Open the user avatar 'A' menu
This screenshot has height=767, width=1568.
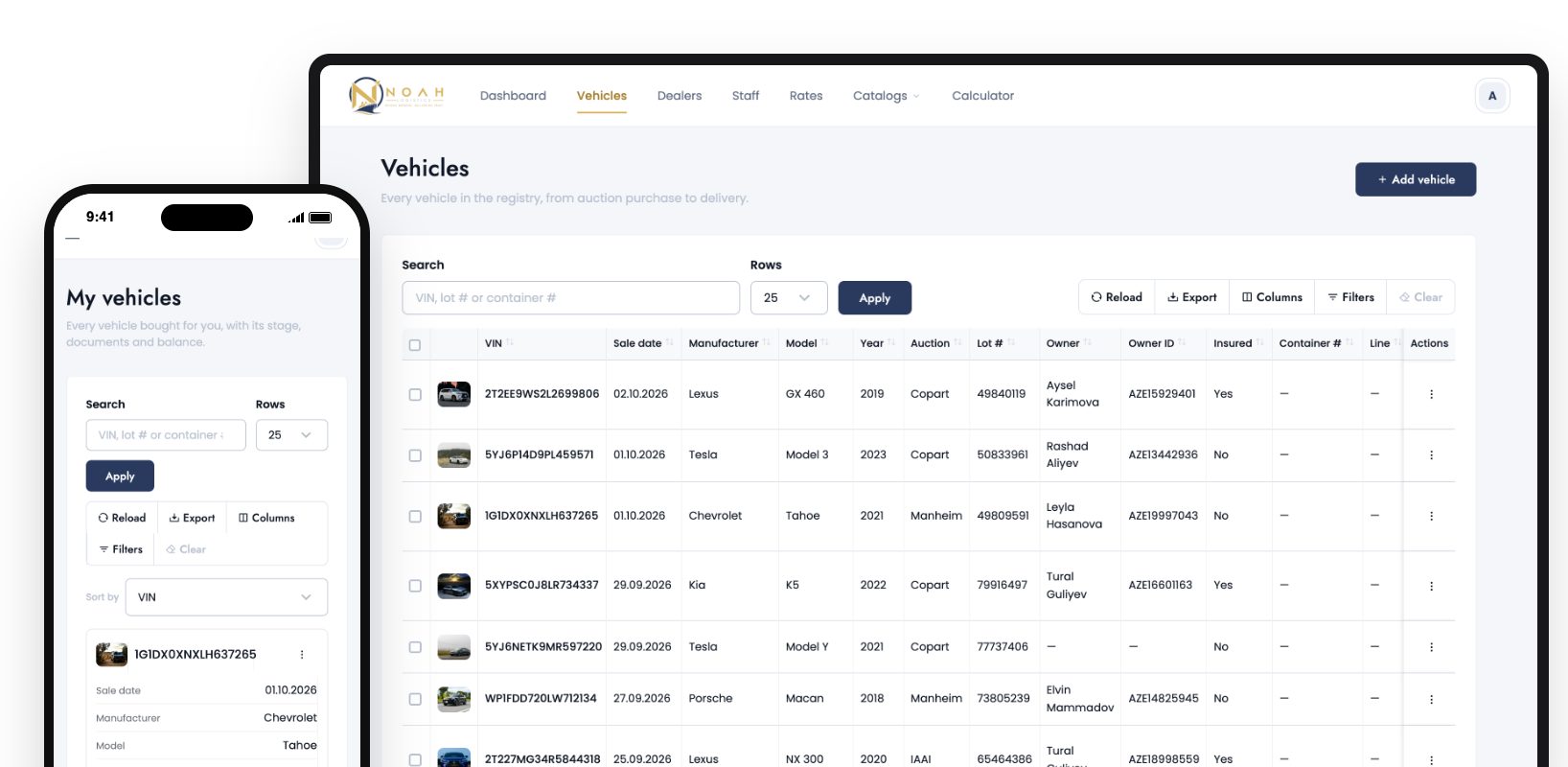tap(1492, 96)
